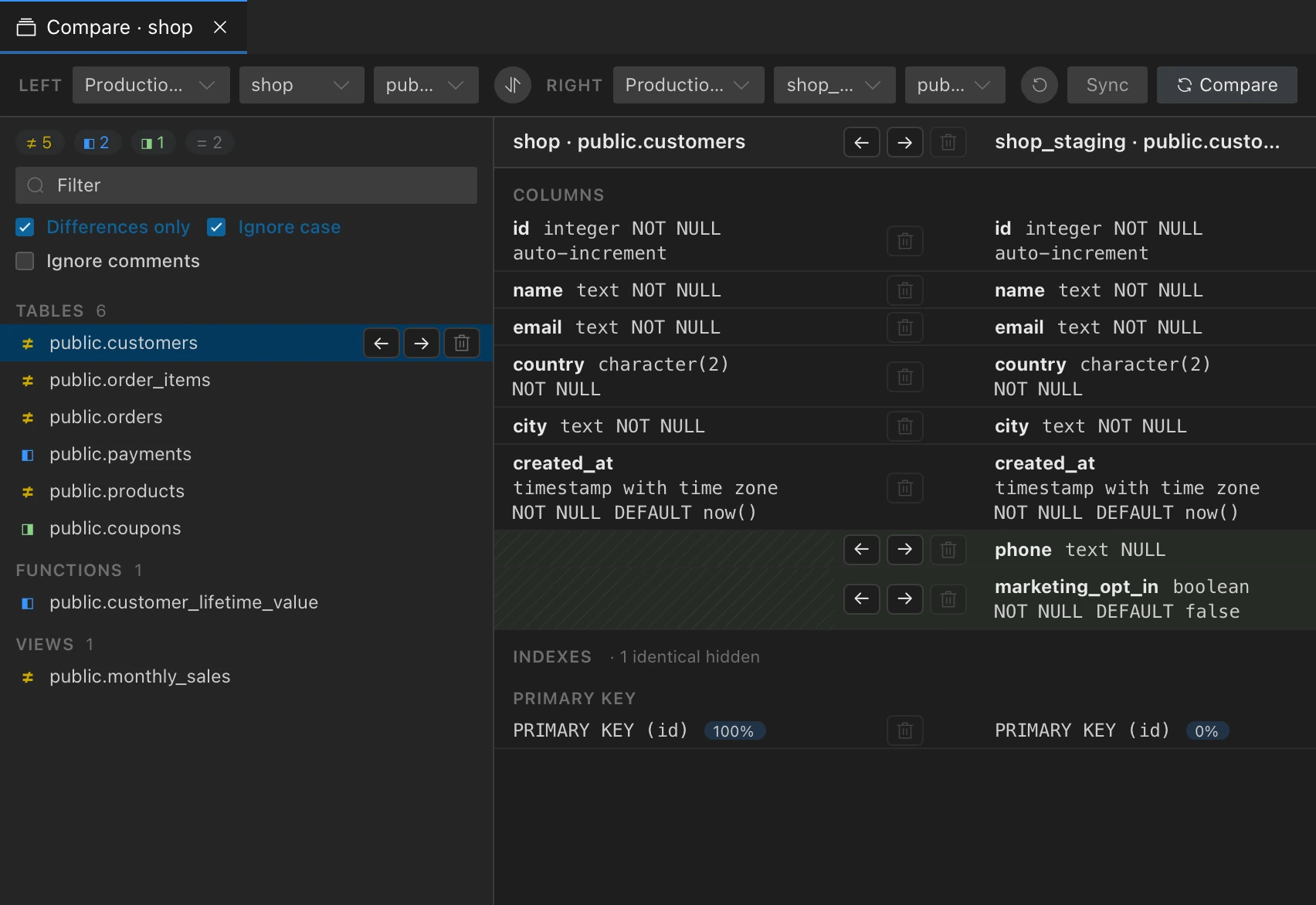Viewport: 1316px width, 905px height.
Task: Open RIGHT pub... schema dropdown
Action: pyautogui.click(x=955, y=85)
